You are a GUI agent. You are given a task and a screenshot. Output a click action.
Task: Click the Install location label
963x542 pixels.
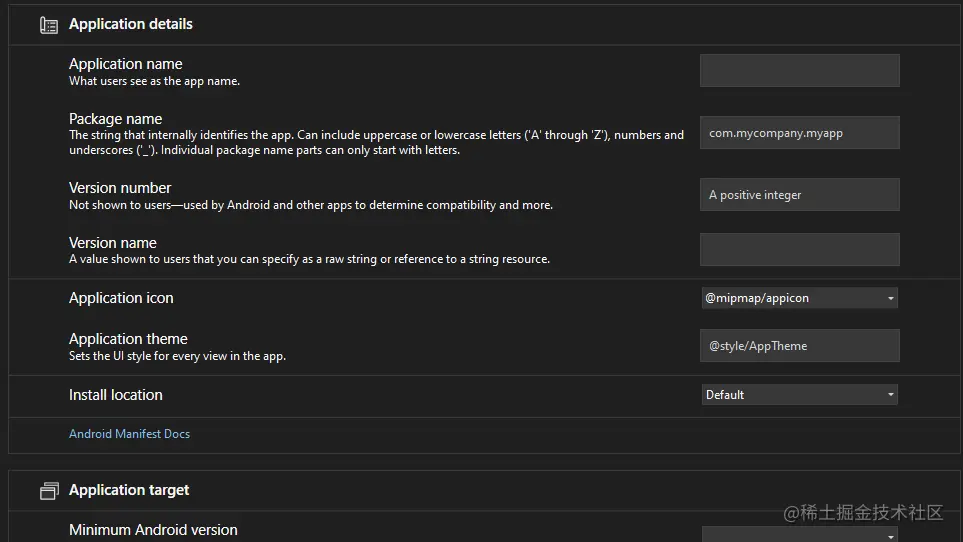point(116,395)
